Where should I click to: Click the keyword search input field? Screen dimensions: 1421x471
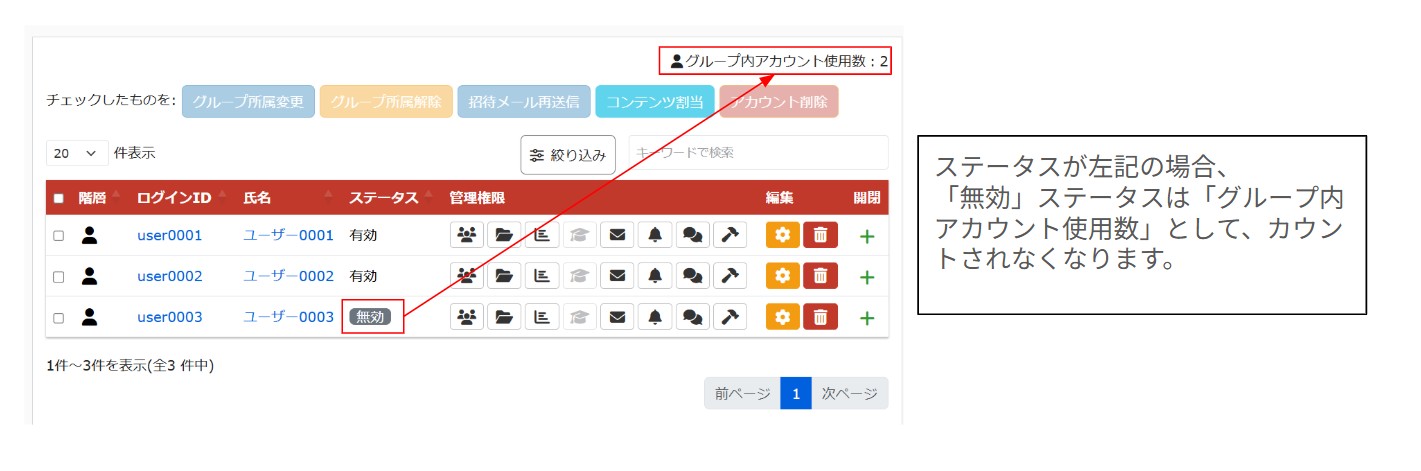point(757,153)
